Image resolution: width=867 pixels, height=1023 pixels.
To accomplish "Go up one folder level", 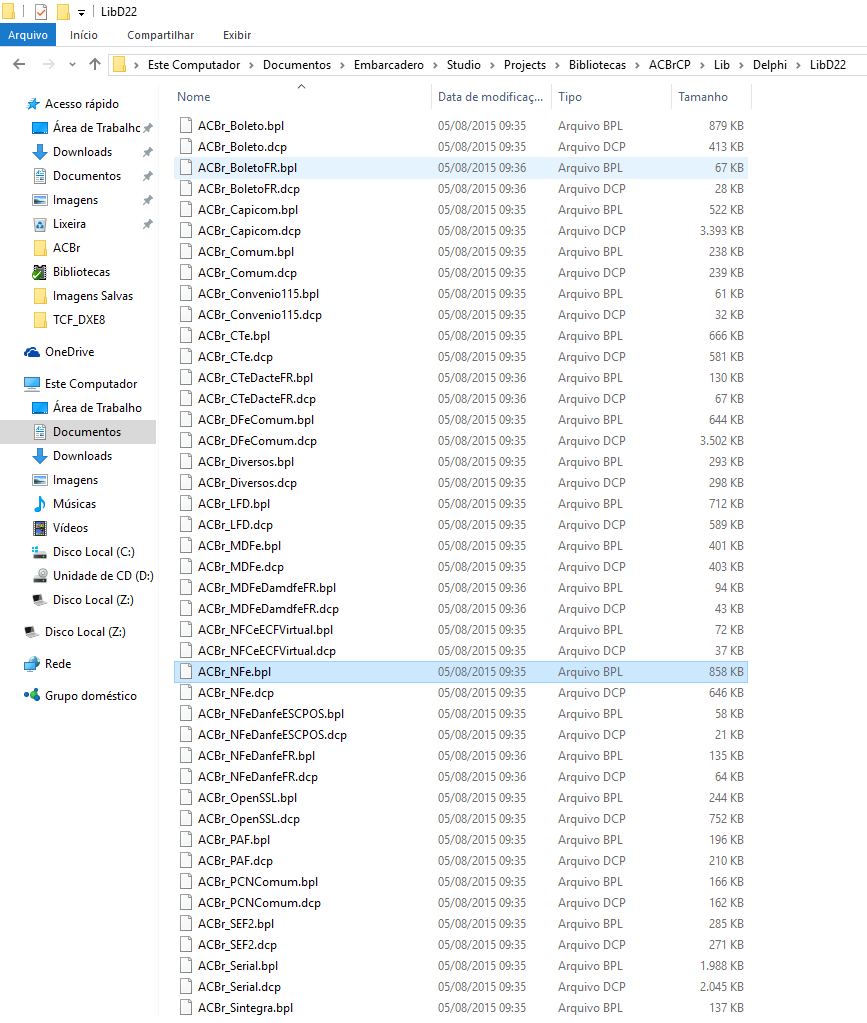I will pyautogui.click(x=95, y=64).
